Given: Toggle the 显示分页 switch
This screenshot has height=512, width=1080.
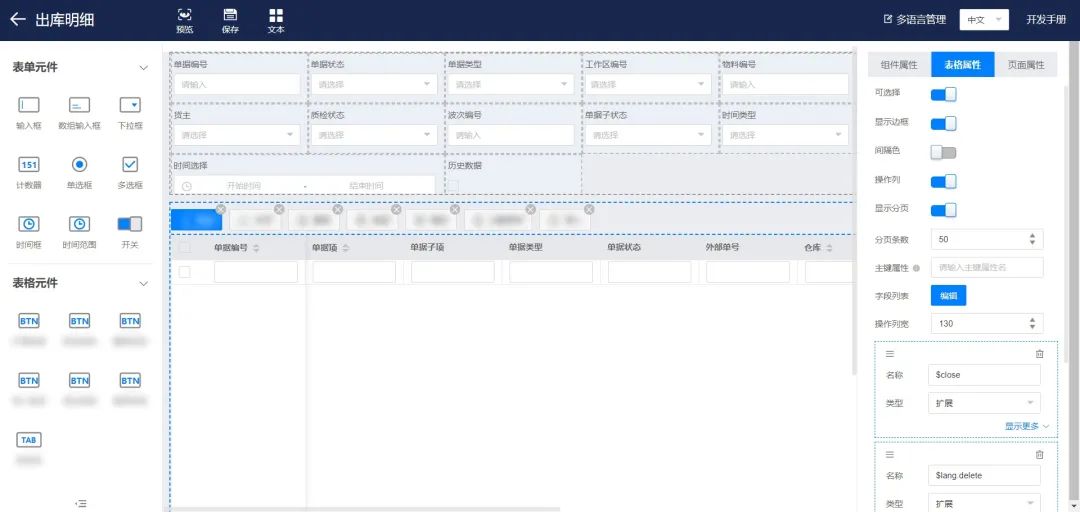Looking at the screenshot, I should (943, 210).
